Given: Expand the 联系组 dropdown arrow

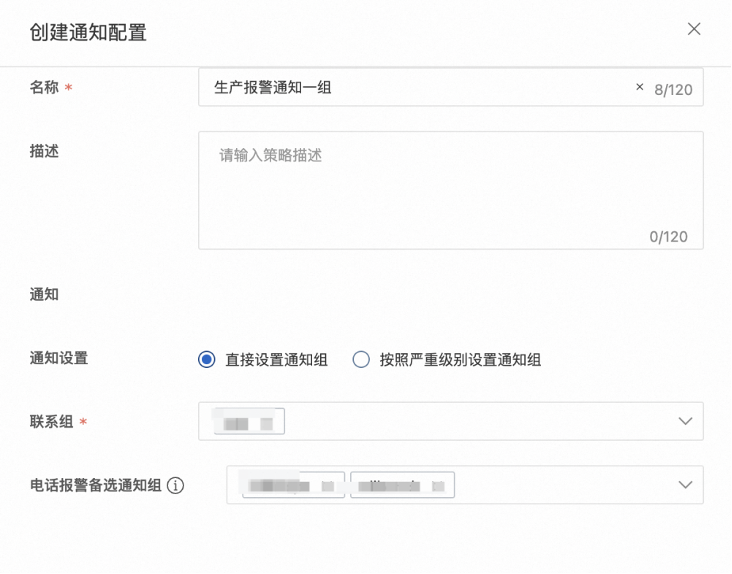Looking at the screenshot, I should tap(685, 421).
